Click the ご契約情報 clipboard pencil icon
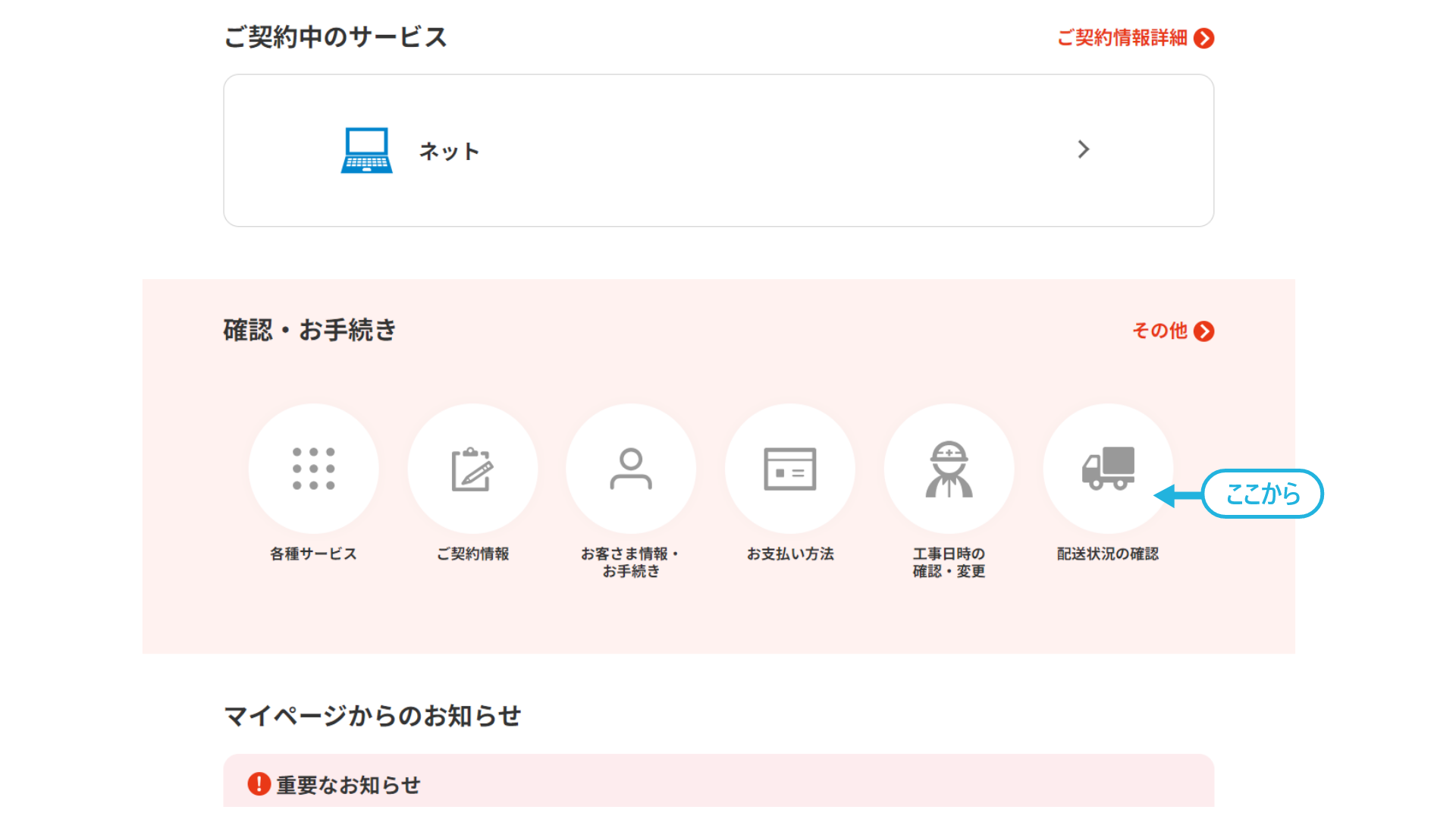The image size is (1456, 819). (472, 469)
